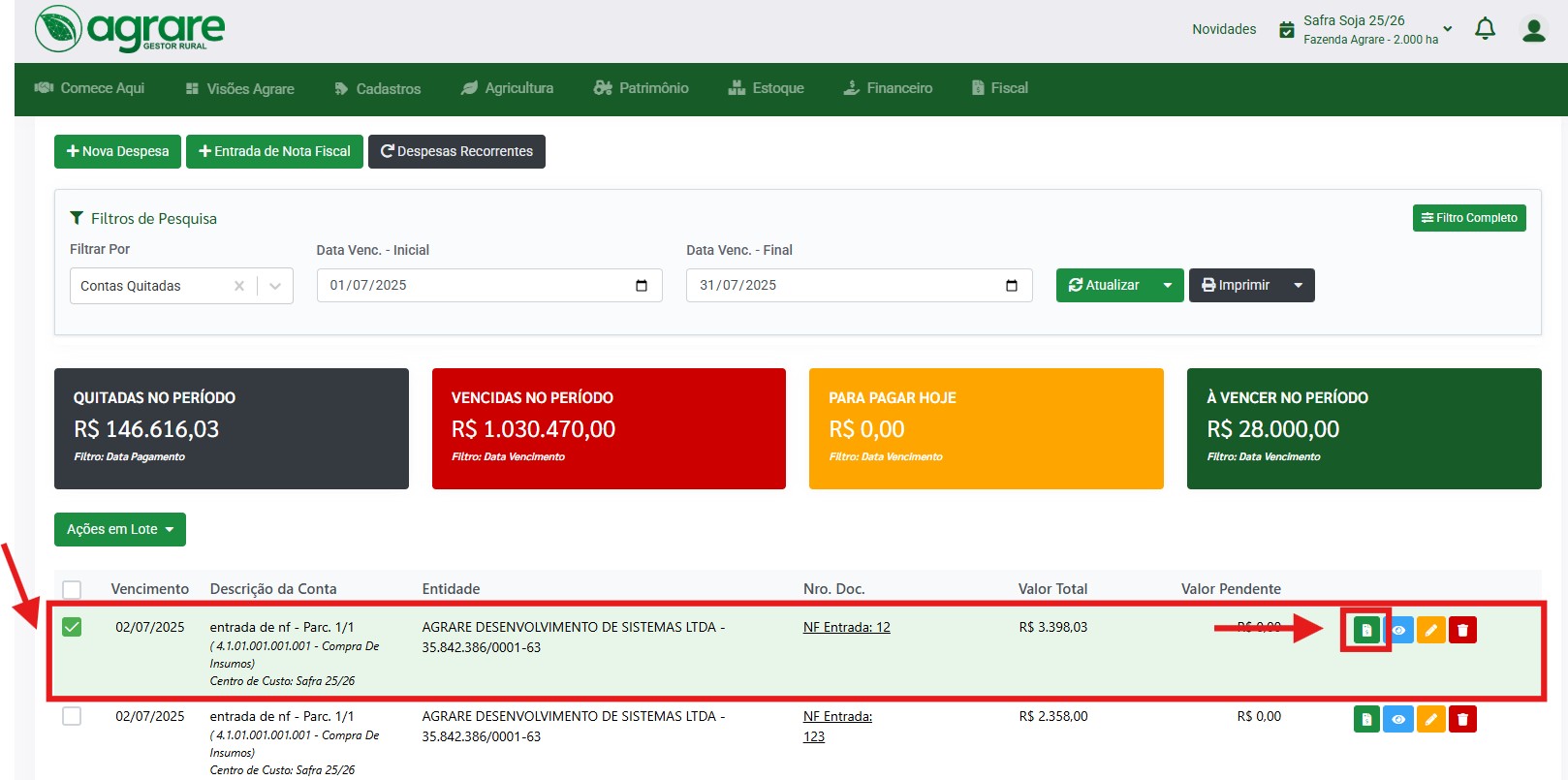Click the Valor Total column header

(x=1052, y=589)
